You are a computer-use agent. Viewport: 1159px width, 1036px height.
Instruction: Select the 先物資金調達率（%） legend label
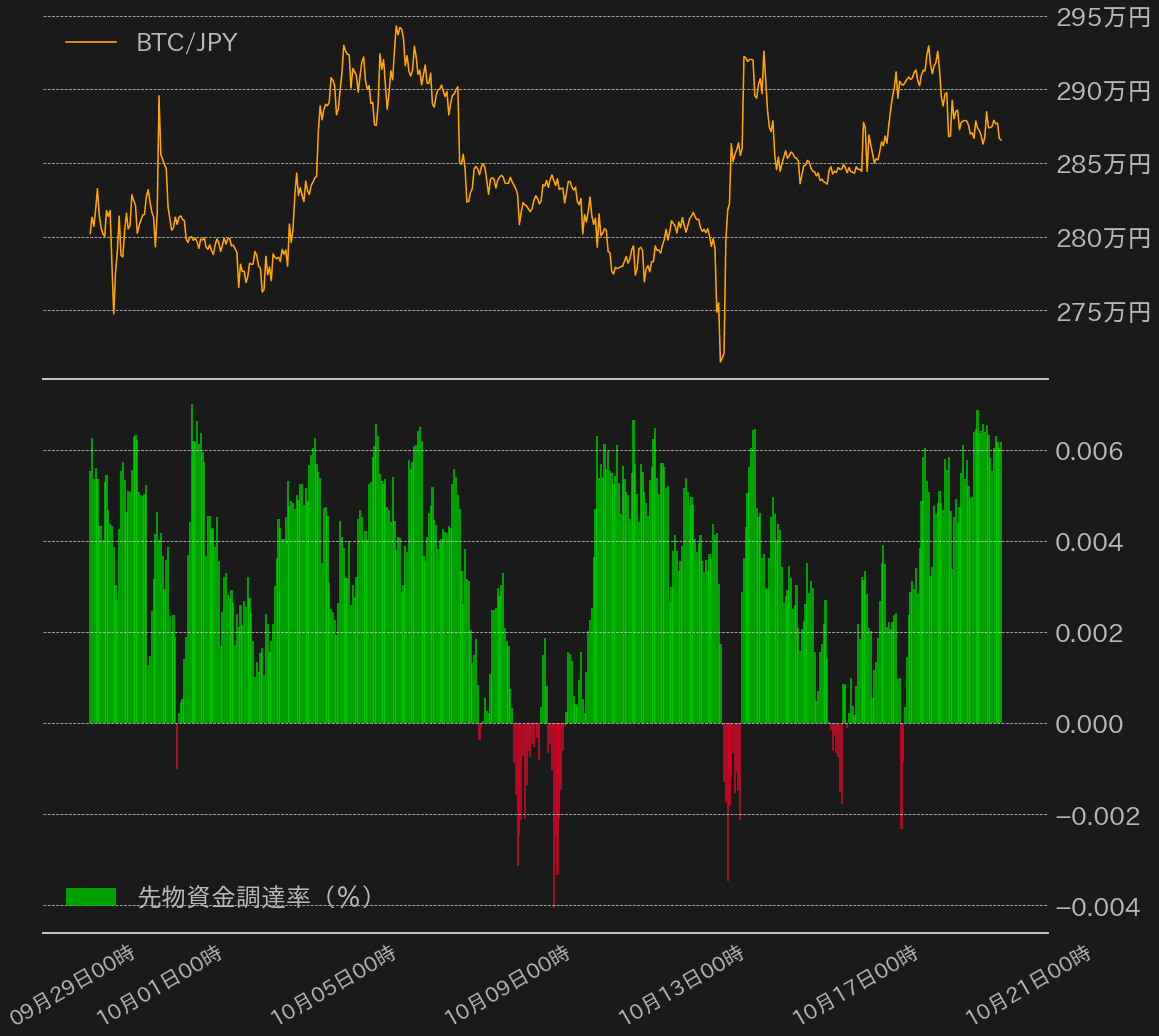click(255, 896)
